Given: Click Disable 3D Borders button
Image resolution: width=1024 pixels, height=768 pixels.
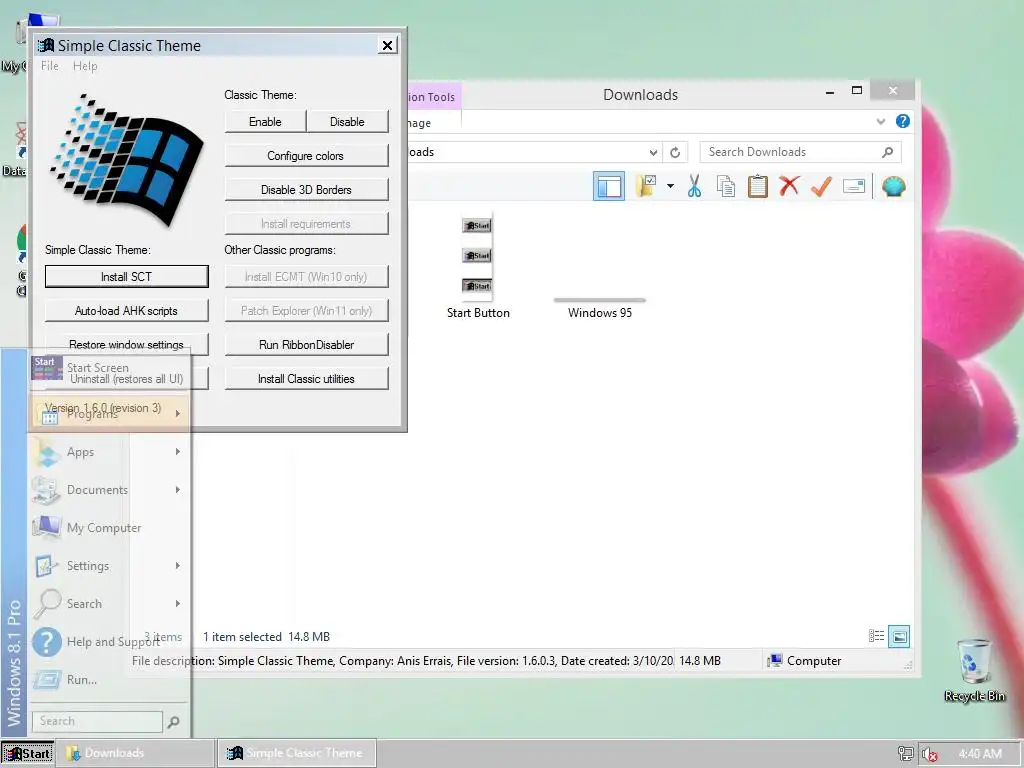Looking at the screenshot, I should (306, 190).
